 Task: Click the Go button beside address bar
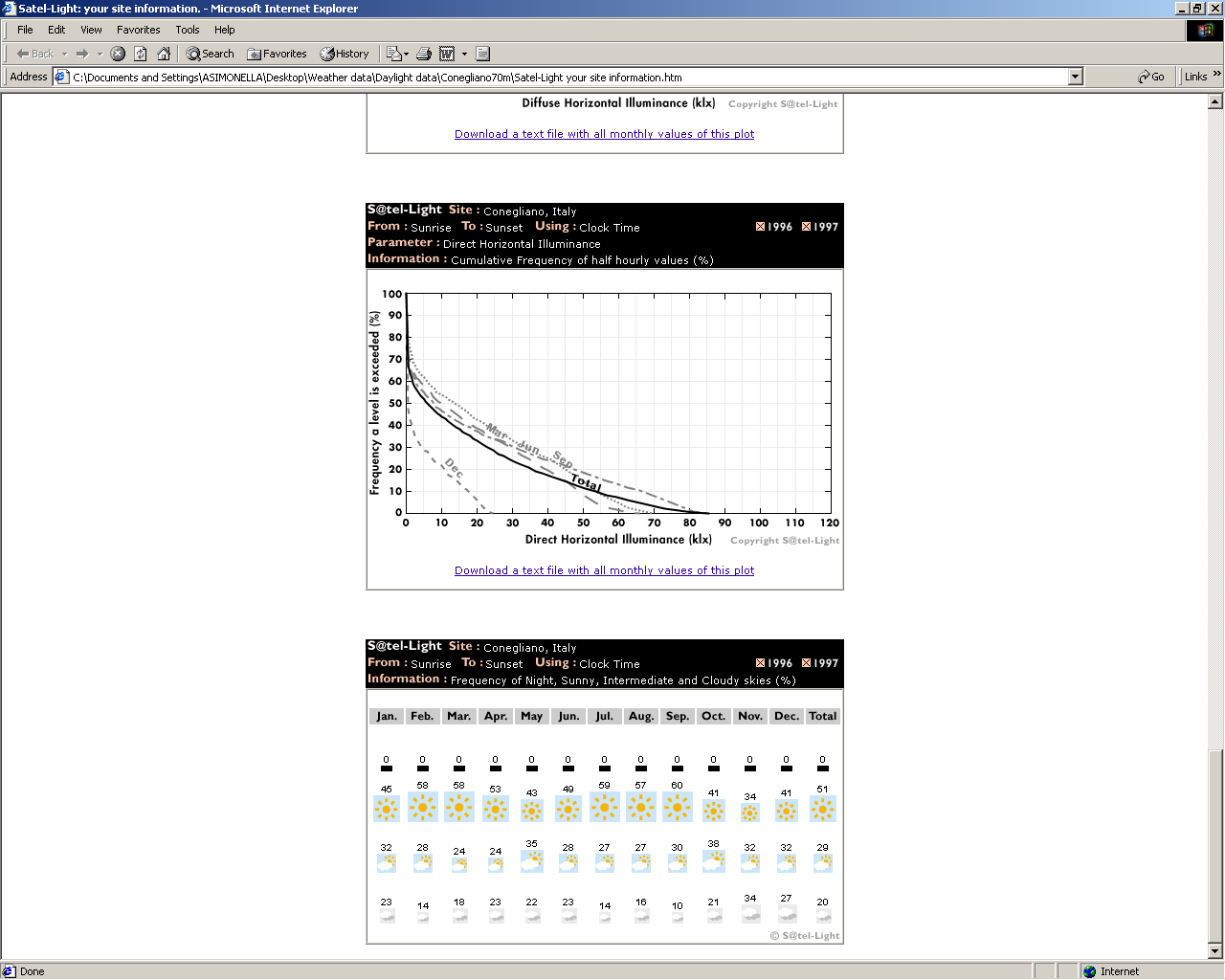pos(1151,77)
